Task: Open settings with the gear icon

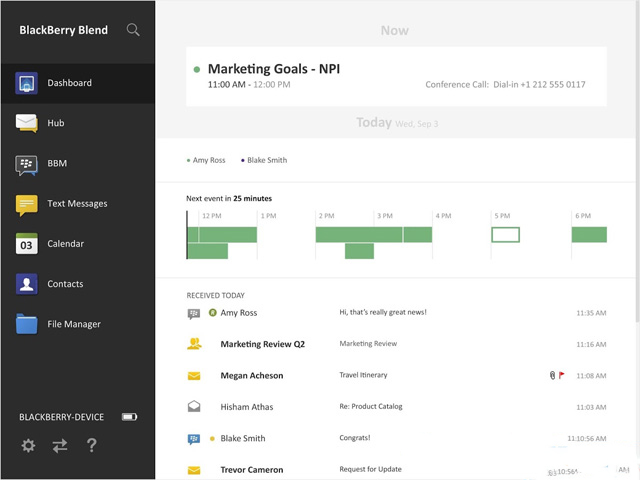Action: (28, 445)
